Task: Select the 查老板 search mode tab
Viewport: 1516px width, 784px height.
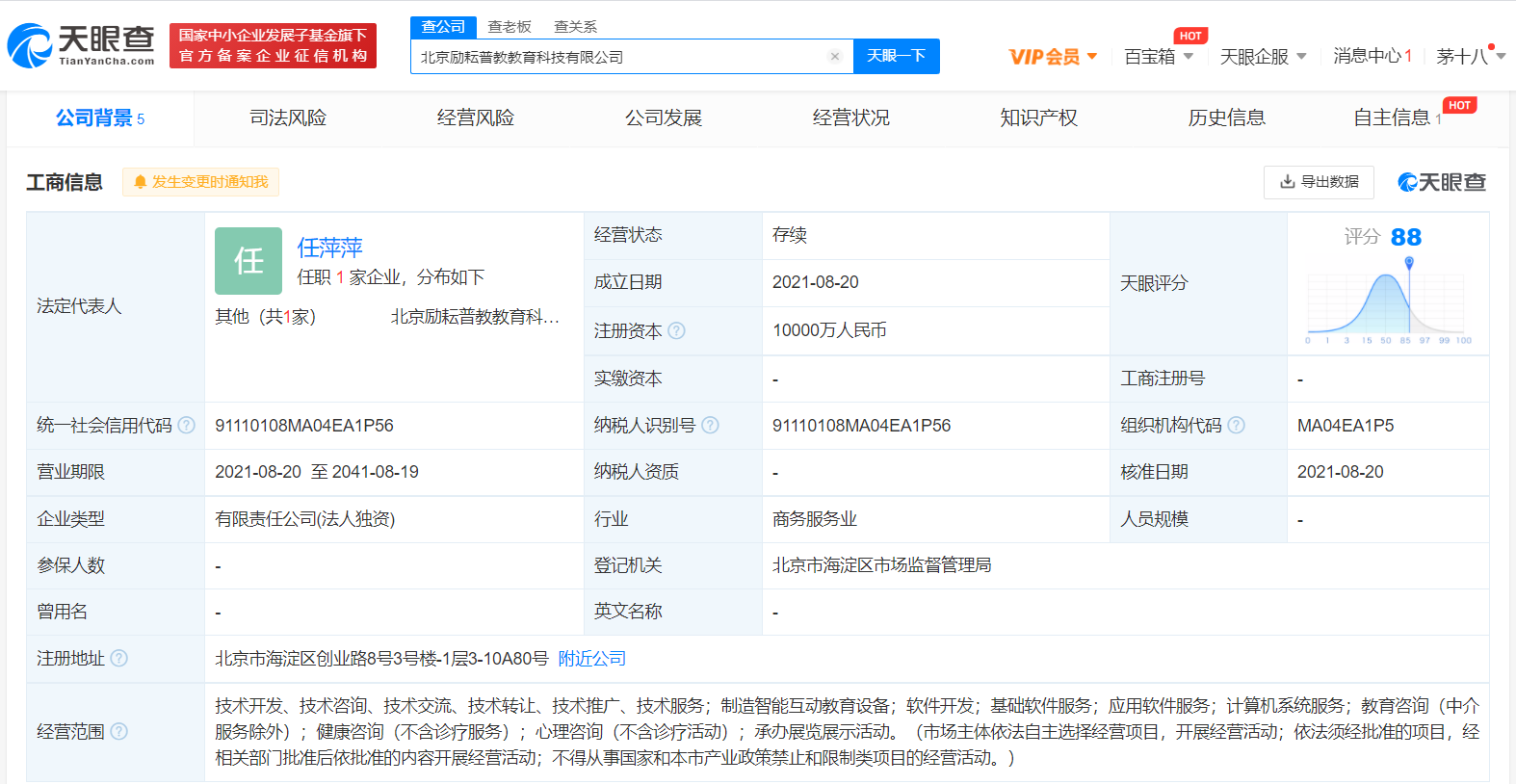Action: pyautogui.click(x=510, y=27)
